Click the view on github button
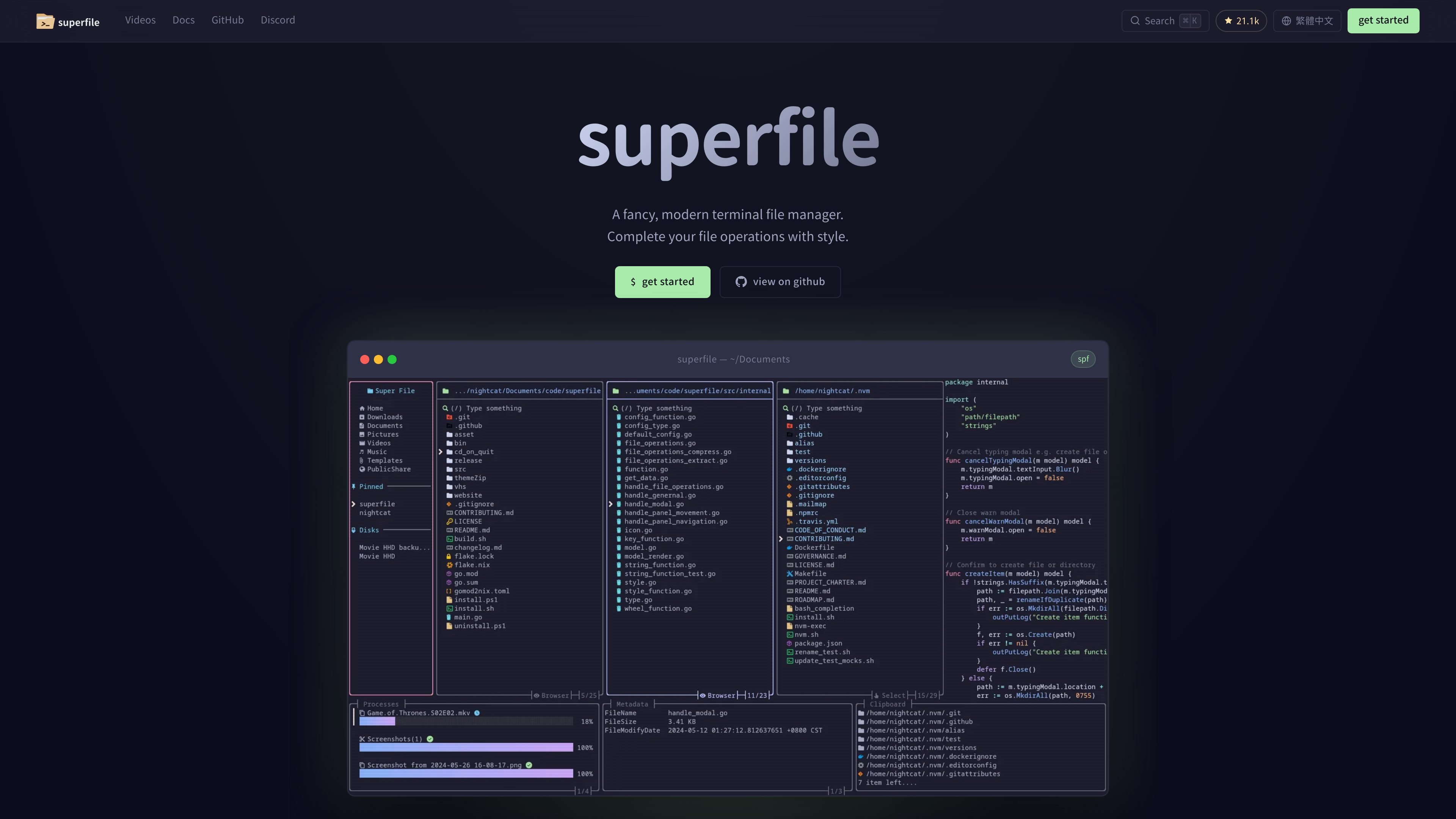This screenshot has width=1456, height=819. (780, 282)
